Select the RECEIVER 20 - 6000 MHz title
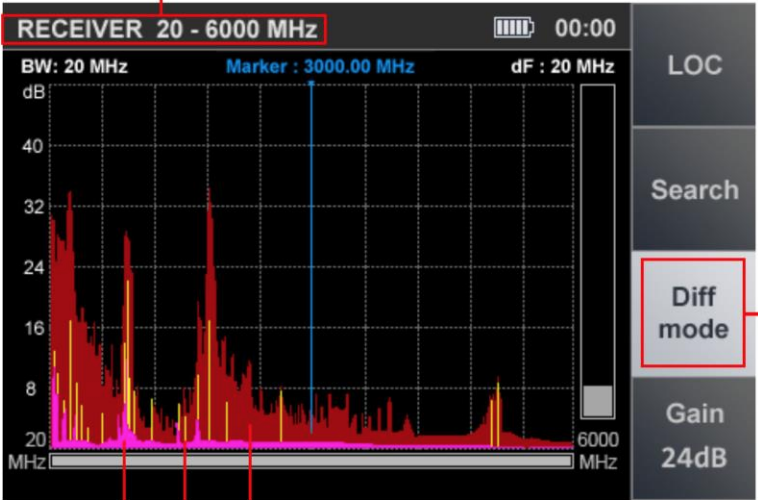Screen dimensions: 758x500 point(166,28)
